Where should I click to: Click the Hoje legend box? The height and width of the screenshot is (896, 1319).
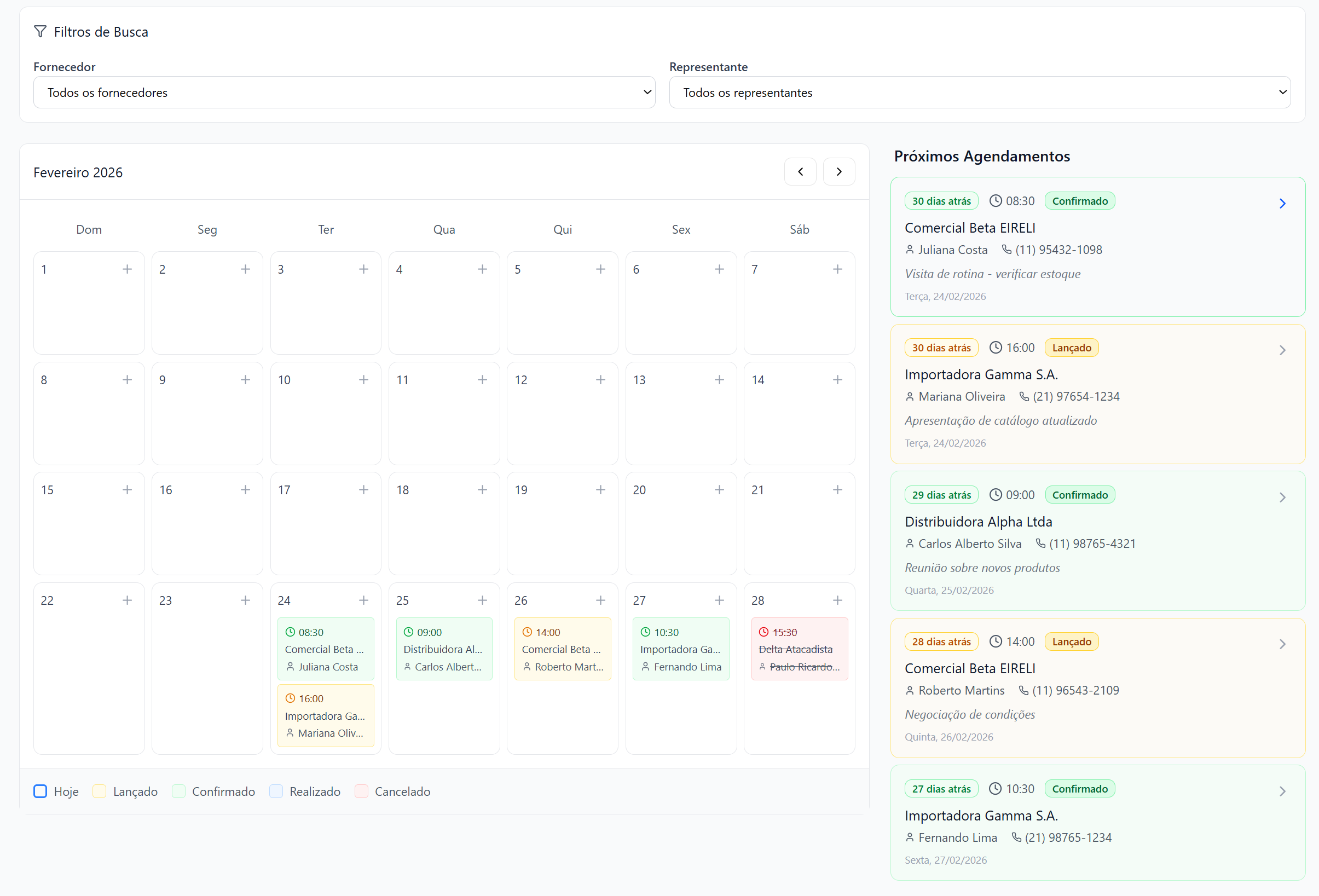(x=41, y=791)
